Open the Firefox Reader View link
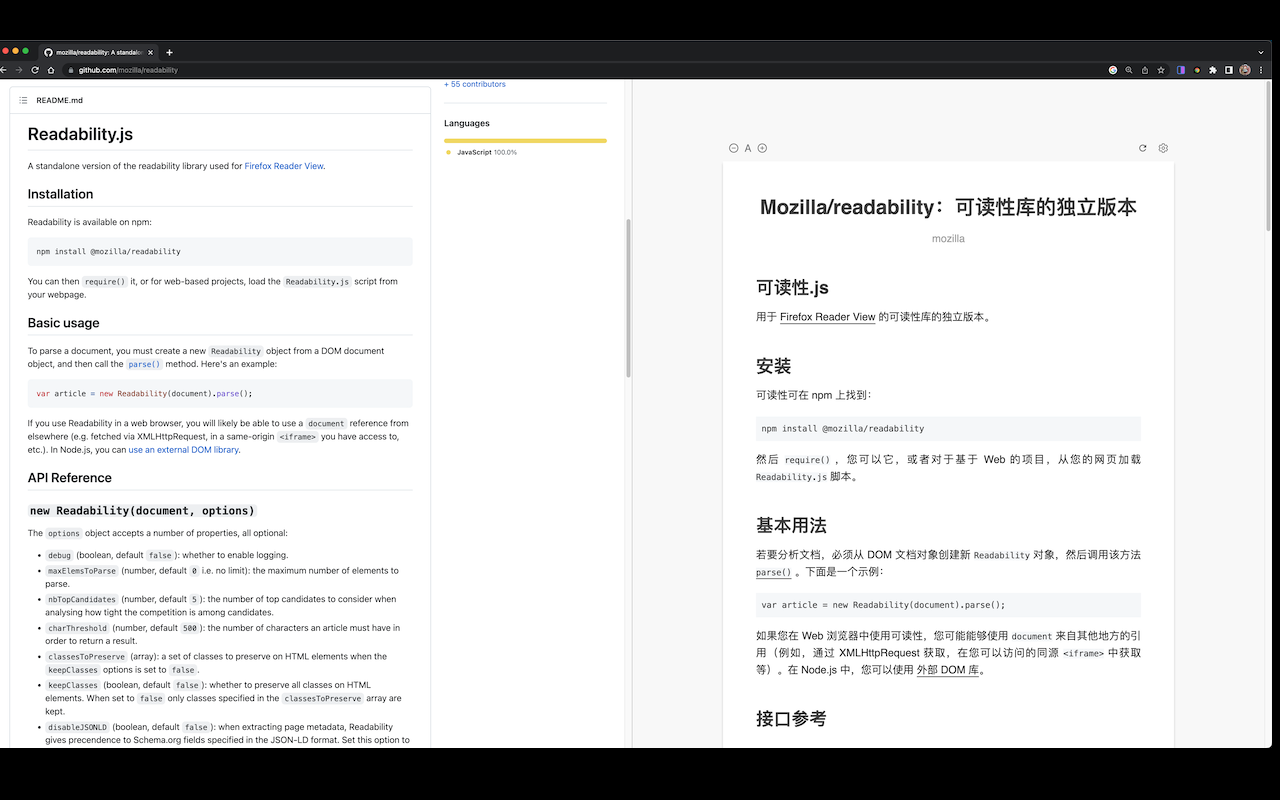Viewport: 1280px width, 800px height. tap(283, 166)
